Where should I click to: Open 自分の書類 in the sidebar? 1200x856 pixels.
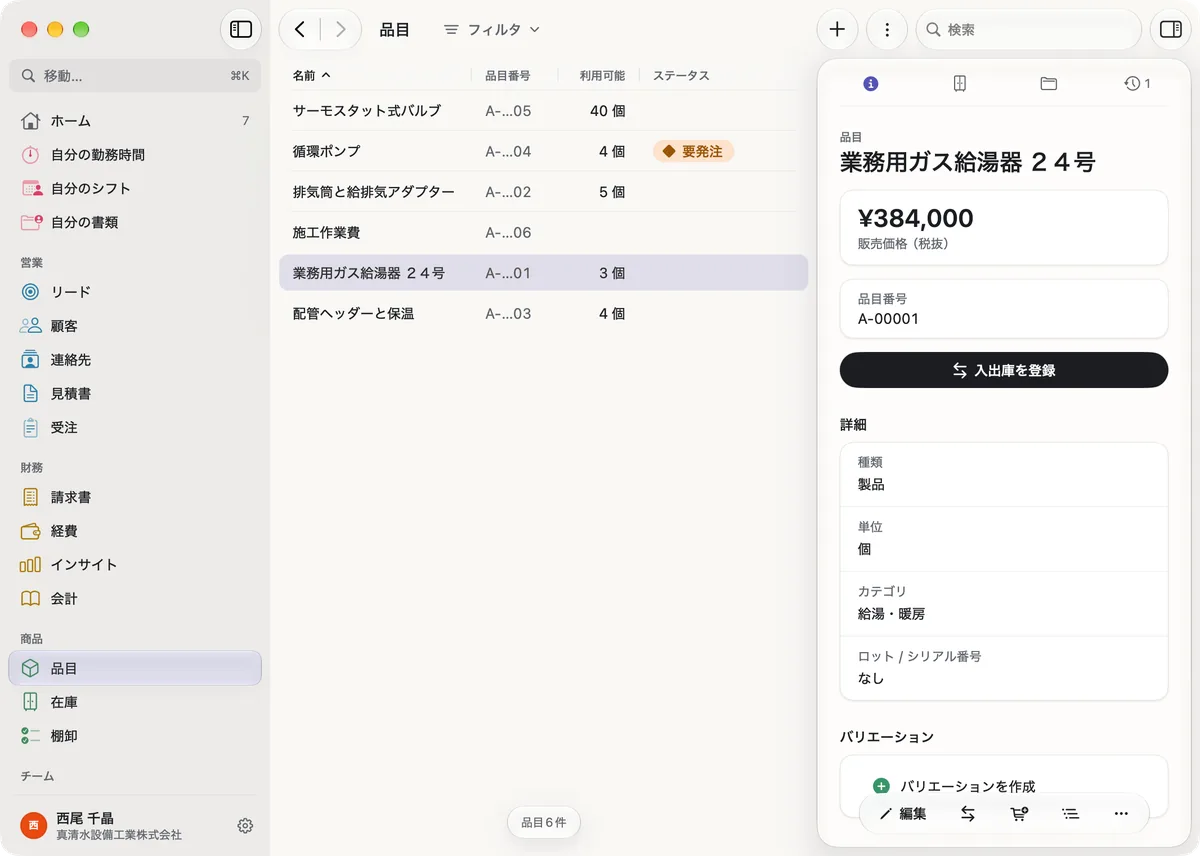tap(135, 222)
